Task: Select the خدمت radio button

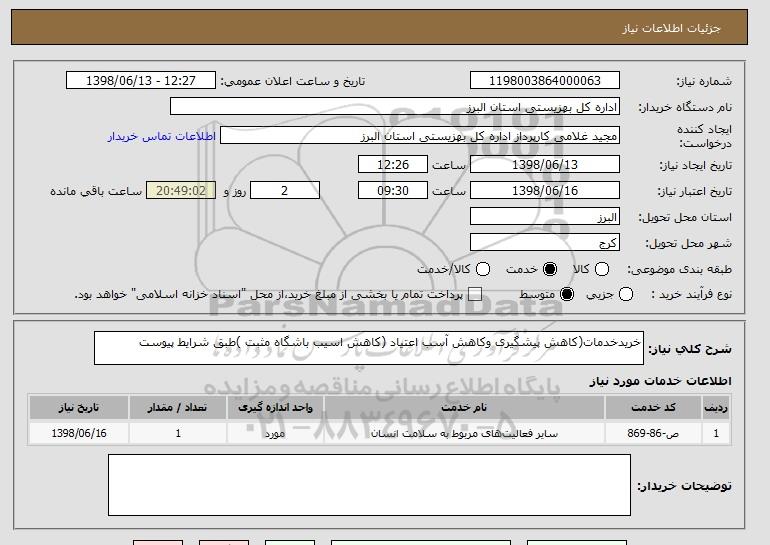Action: click(x=550, y=269)
